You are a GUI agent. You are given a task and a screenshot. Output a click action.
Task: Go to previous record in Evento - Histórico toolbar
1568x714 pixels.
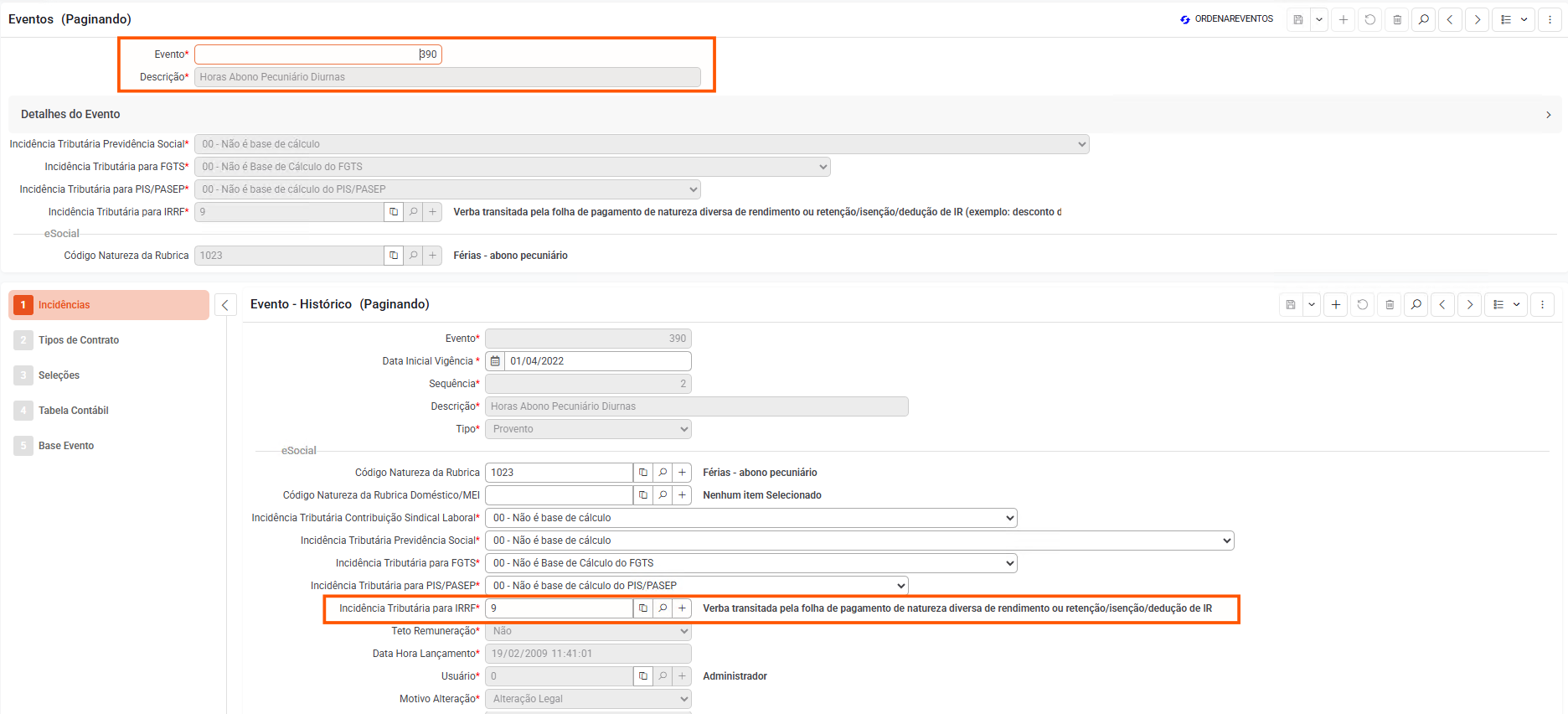(1442, 304)
